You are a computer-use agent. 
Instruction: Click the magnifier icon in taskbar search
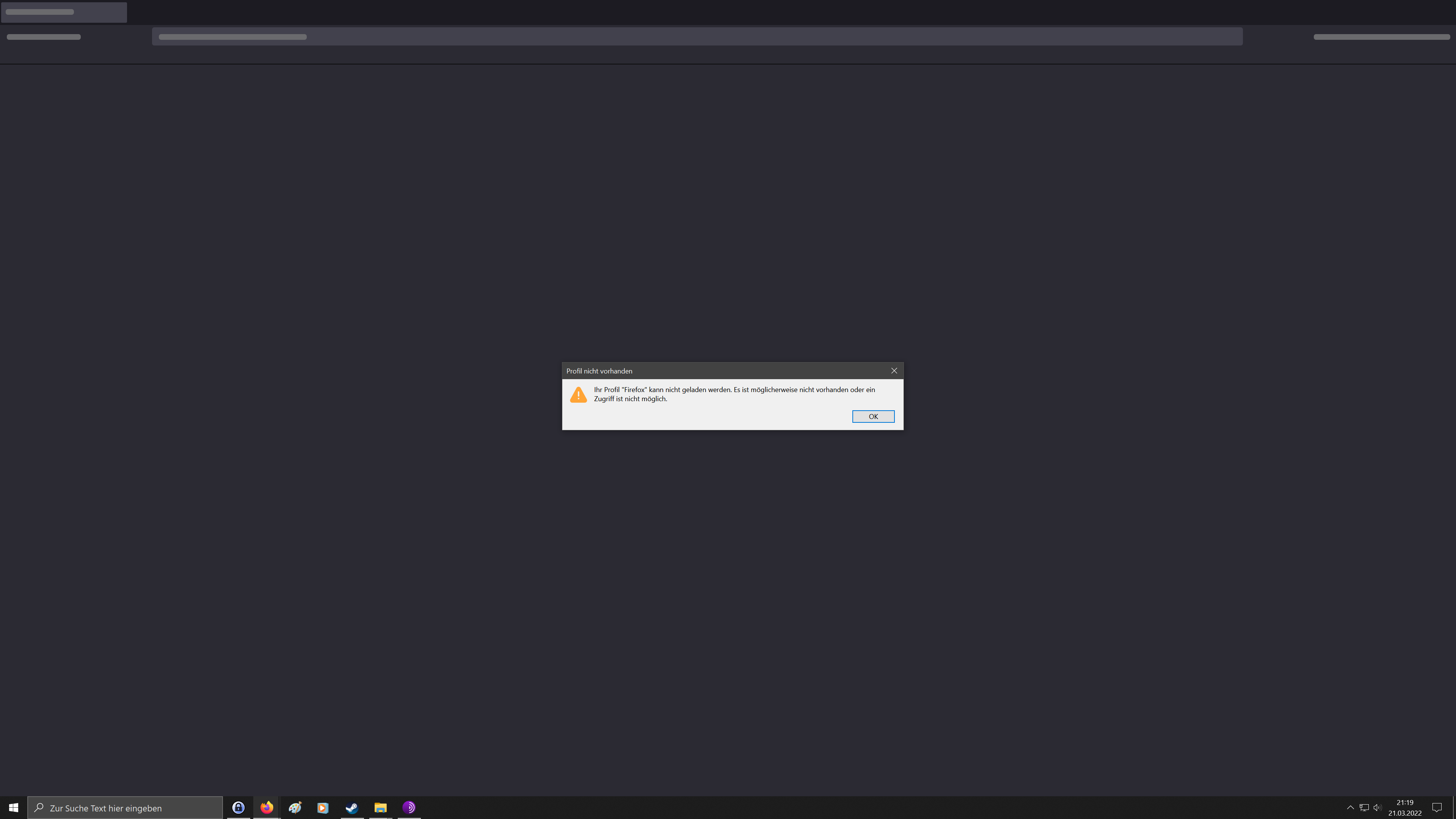39,808
